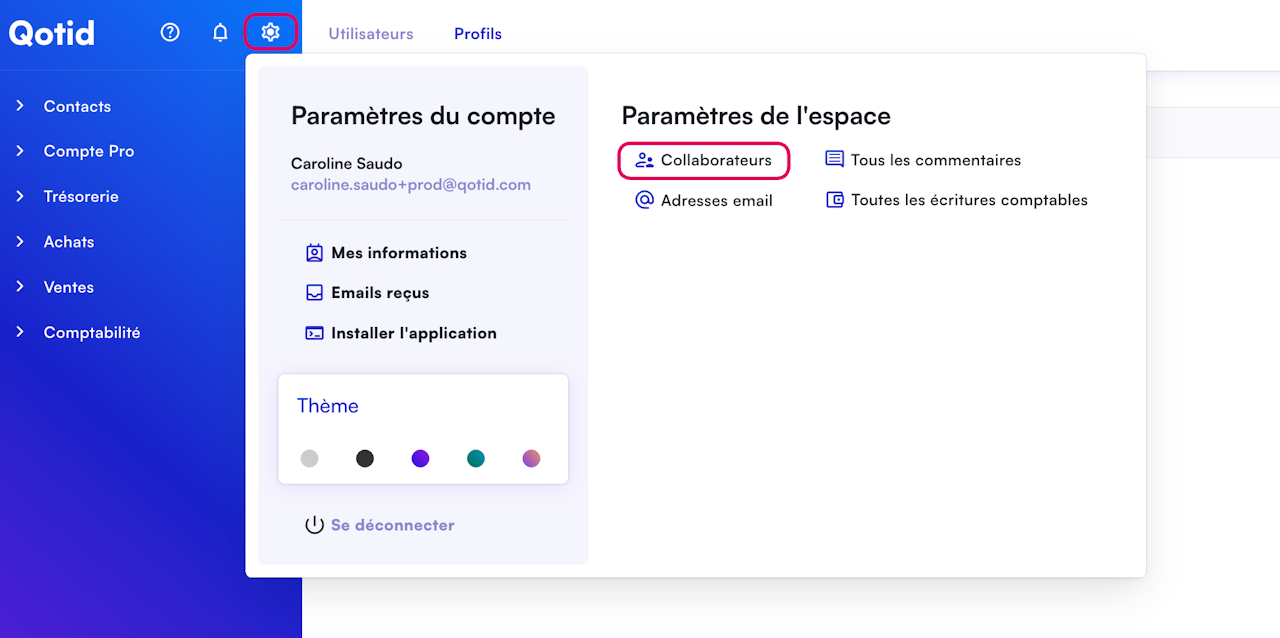Click the Qotid logo
Screen dimensions: 1280x638
tap(52, 33)
